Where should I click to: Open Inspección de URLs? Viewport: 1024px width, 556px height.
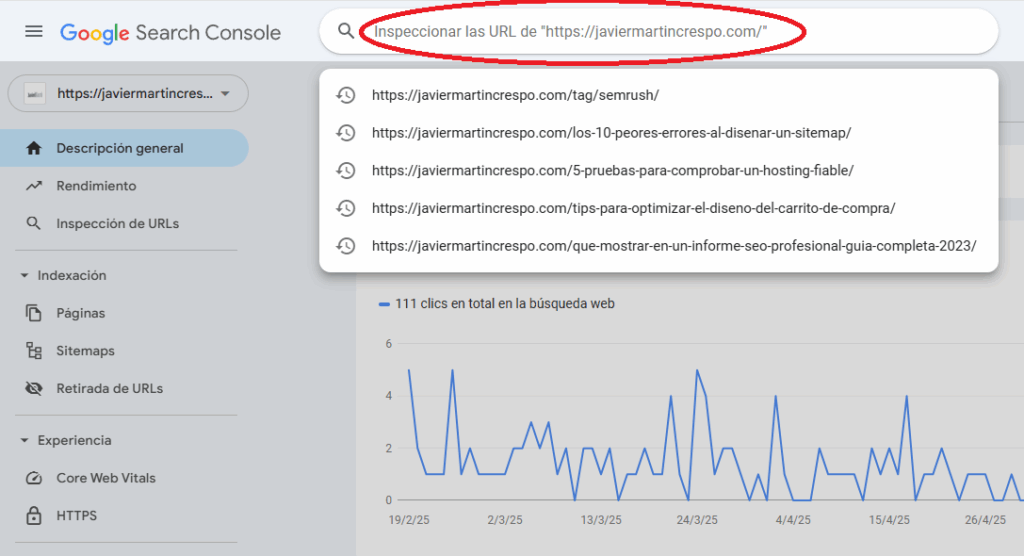point(118,223)
